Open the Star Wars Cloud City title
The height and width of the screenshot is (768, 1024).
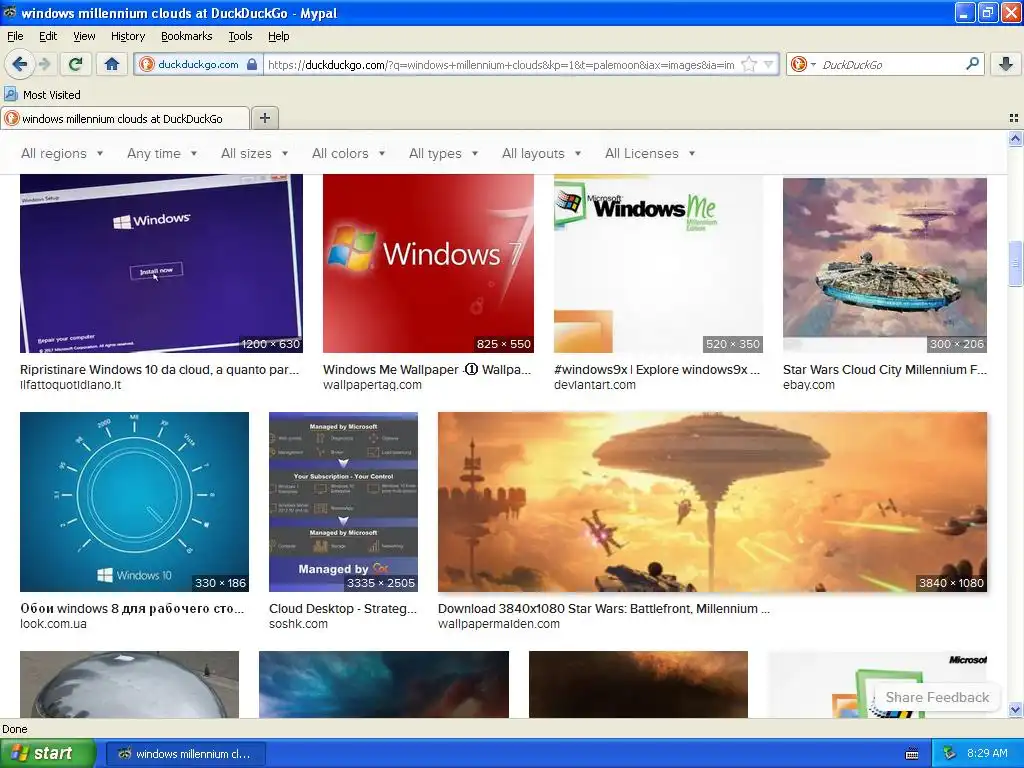[x=885, y=370]
